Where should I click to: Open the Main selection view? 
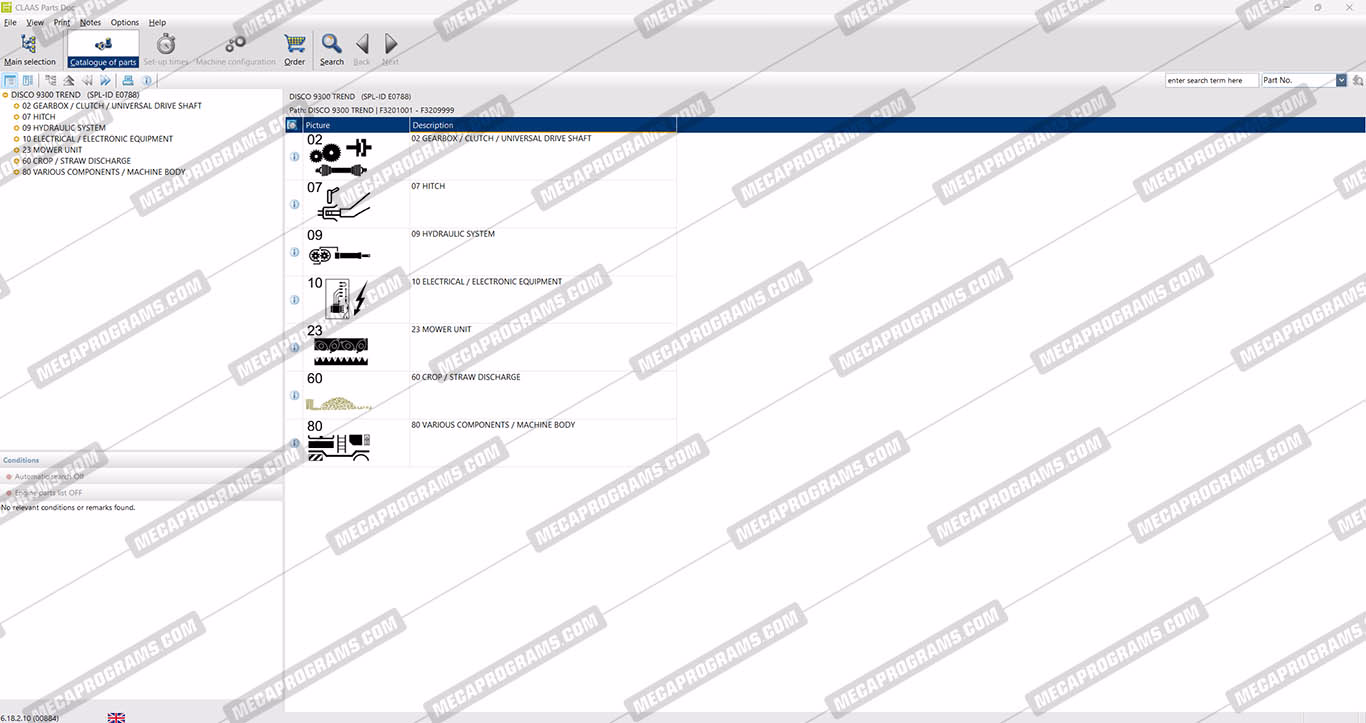click(30, 50)
